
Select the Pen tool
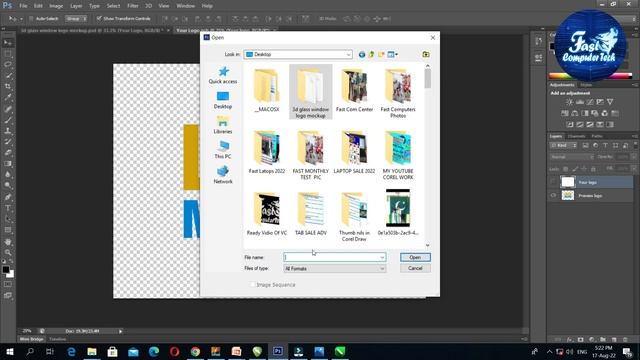pos(8,197)
